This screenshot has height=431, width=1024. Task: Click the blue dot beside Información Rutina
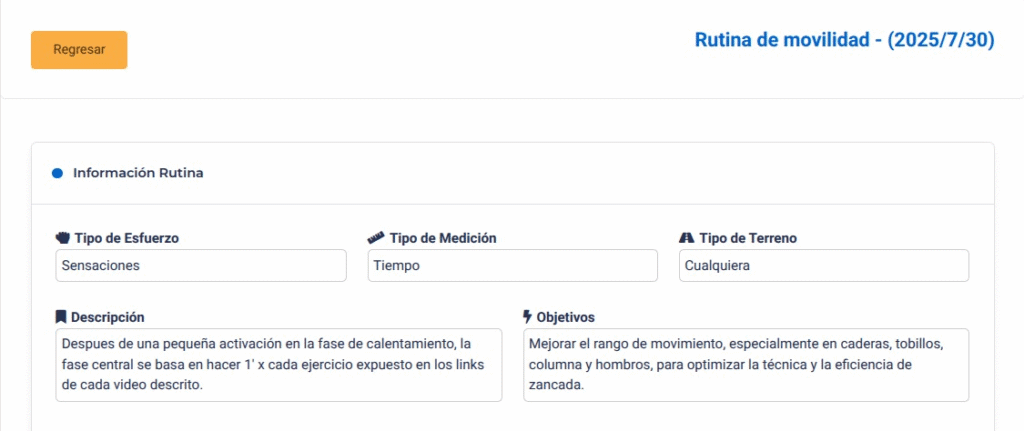[57, 173]
